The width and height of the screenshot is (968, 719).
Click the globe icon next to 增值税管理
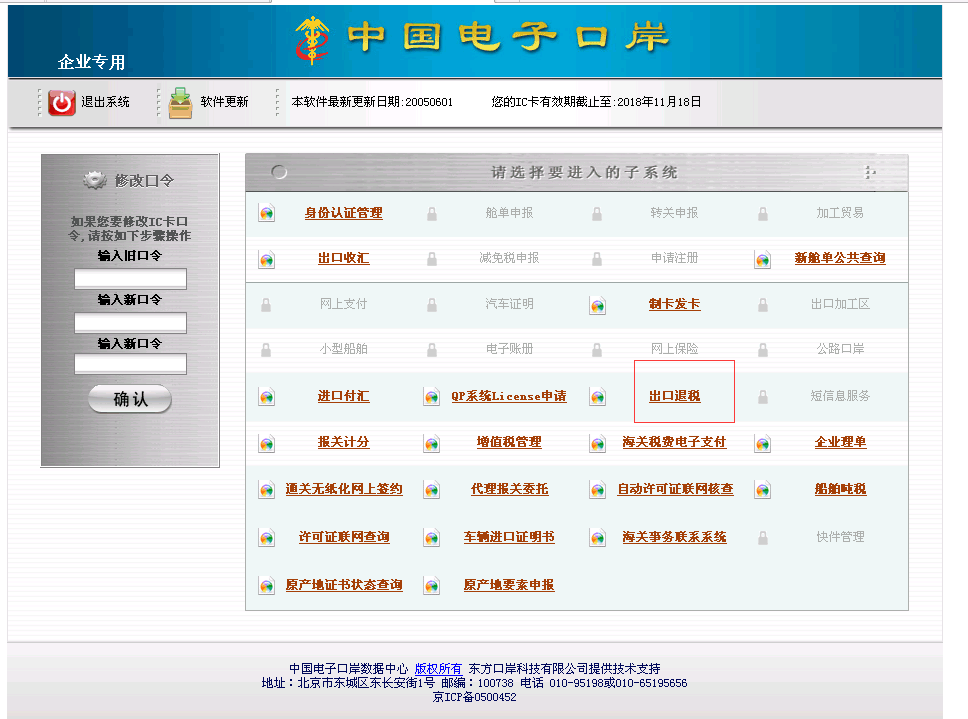click(x=432, y=443)
